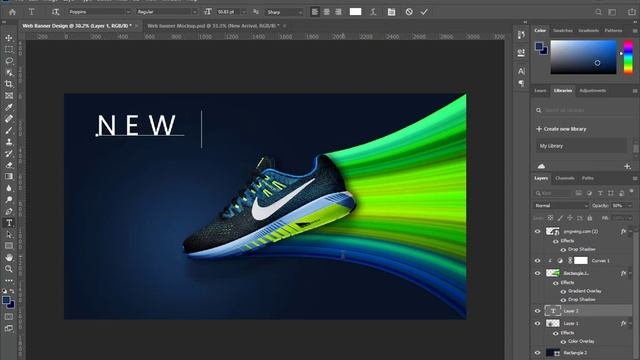
Task: Select the Clone Stamp tool
Action: click(9, 142)
